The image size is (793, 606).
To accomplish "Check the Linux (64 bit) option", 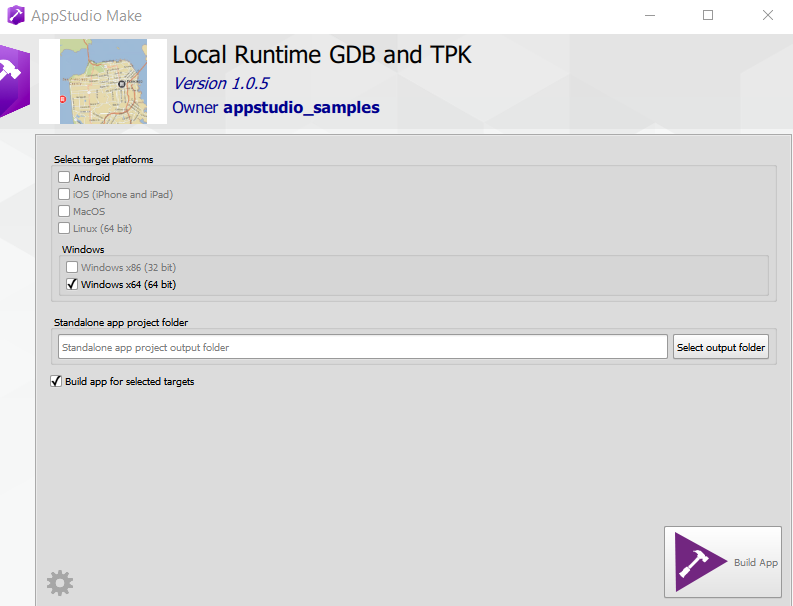I will pyautogui.click(x=64, y=228).
